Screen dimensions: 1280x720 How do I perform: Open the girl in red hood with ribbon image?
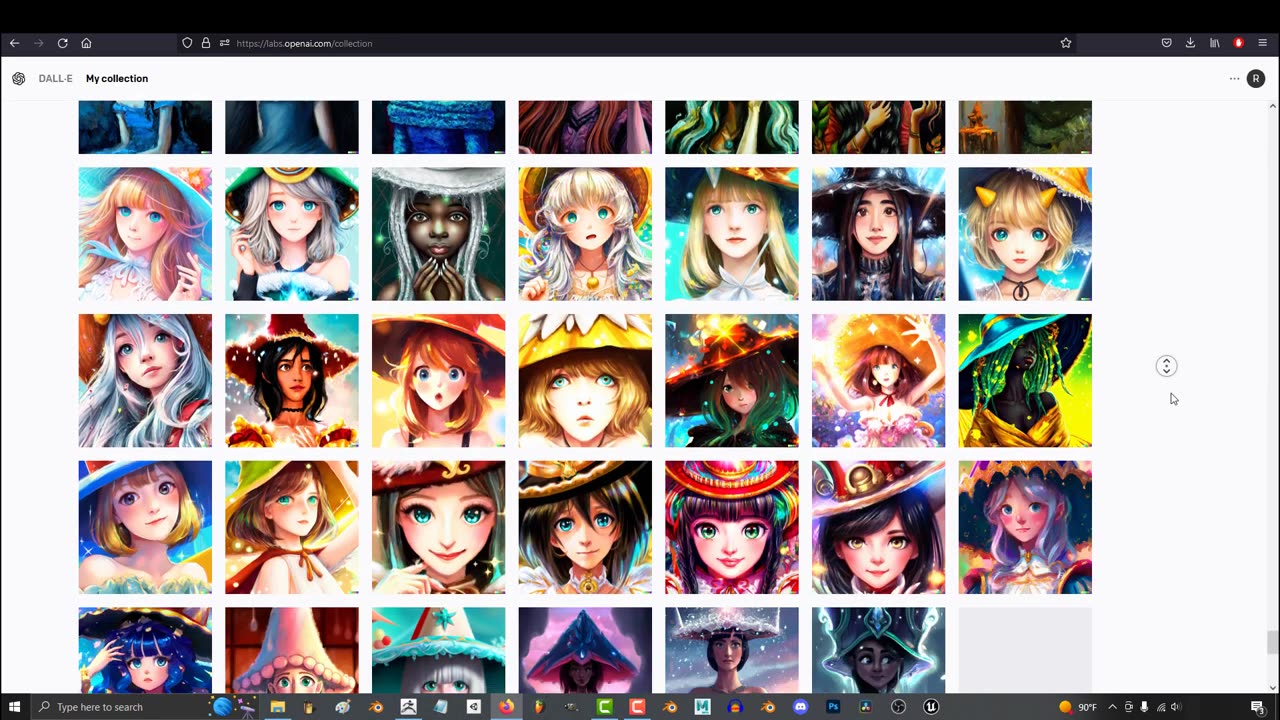point(292,527)
